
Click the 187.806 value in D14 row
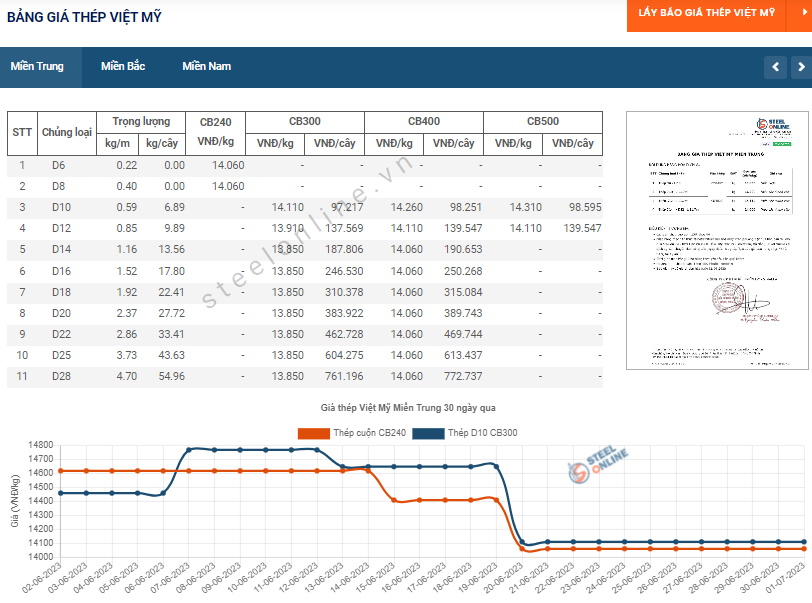point(344,250)
